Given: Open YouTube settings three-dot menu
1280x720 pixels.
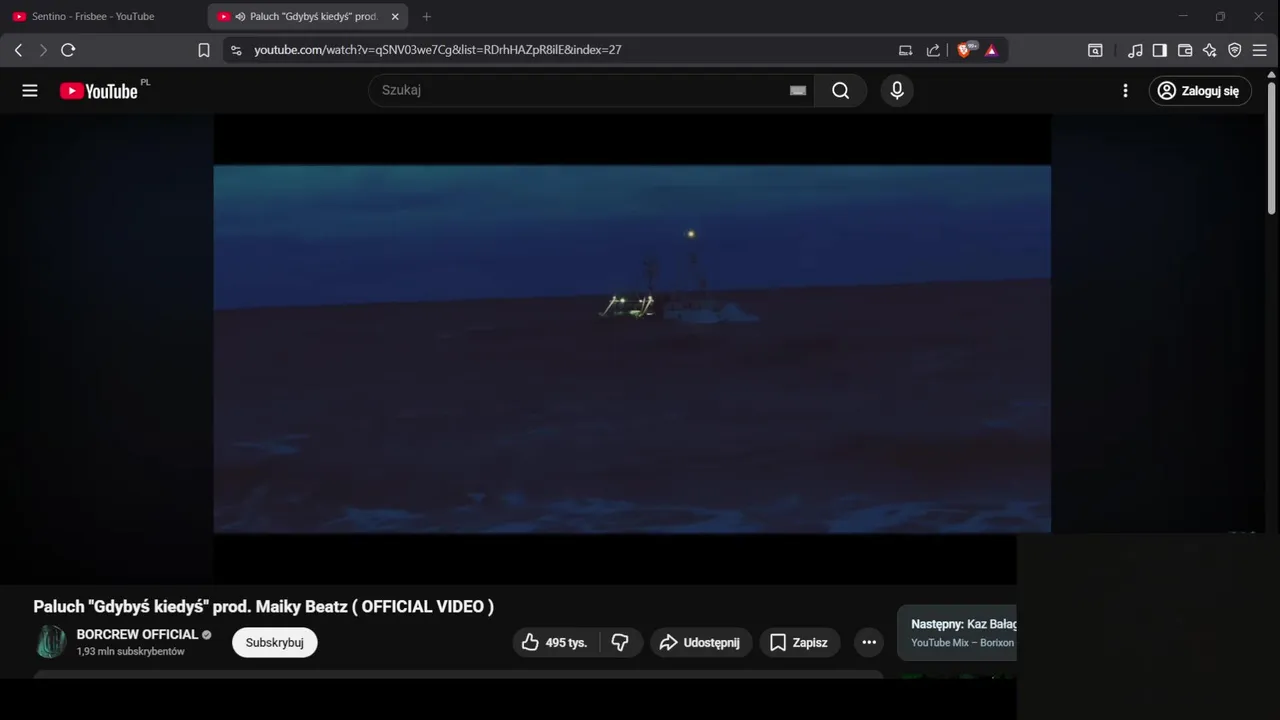Looking at the screenshot, I should (1125, 91).
